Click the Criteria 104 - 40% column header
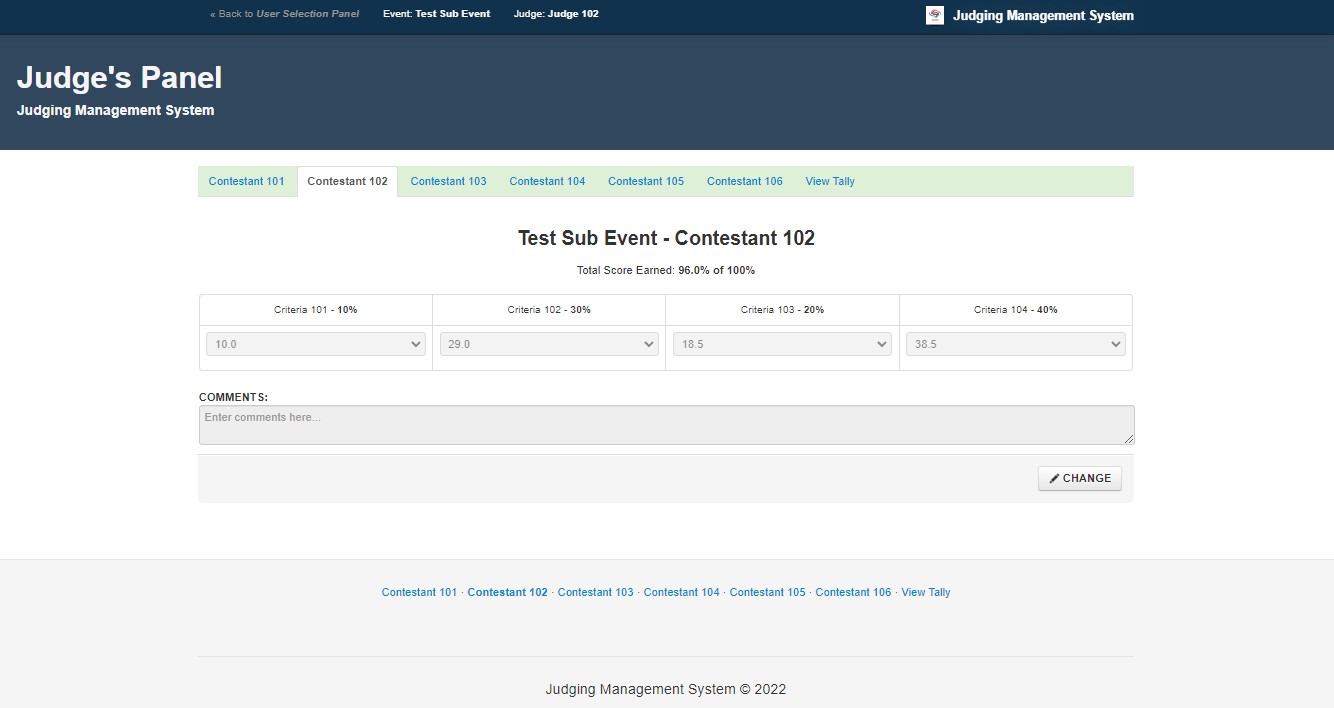The height and width of the screenshot is (708, 1334). click(x=1016, y=310)
